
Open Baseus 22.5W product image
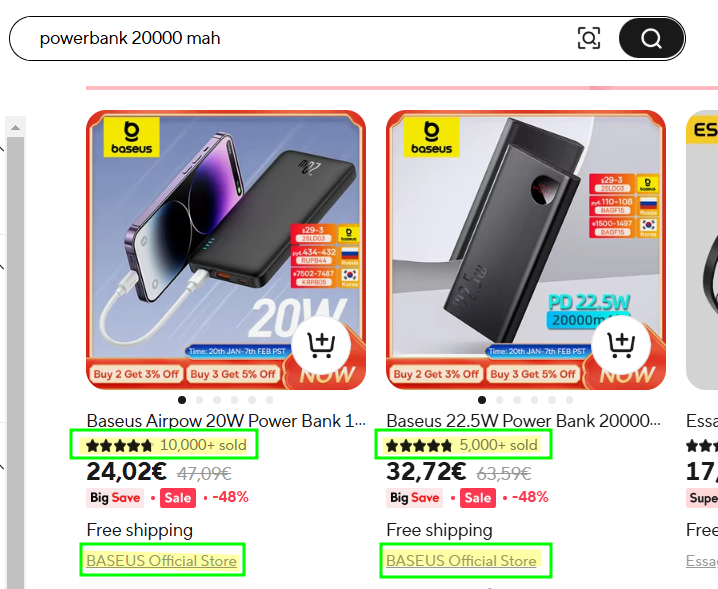pos(526,250)
